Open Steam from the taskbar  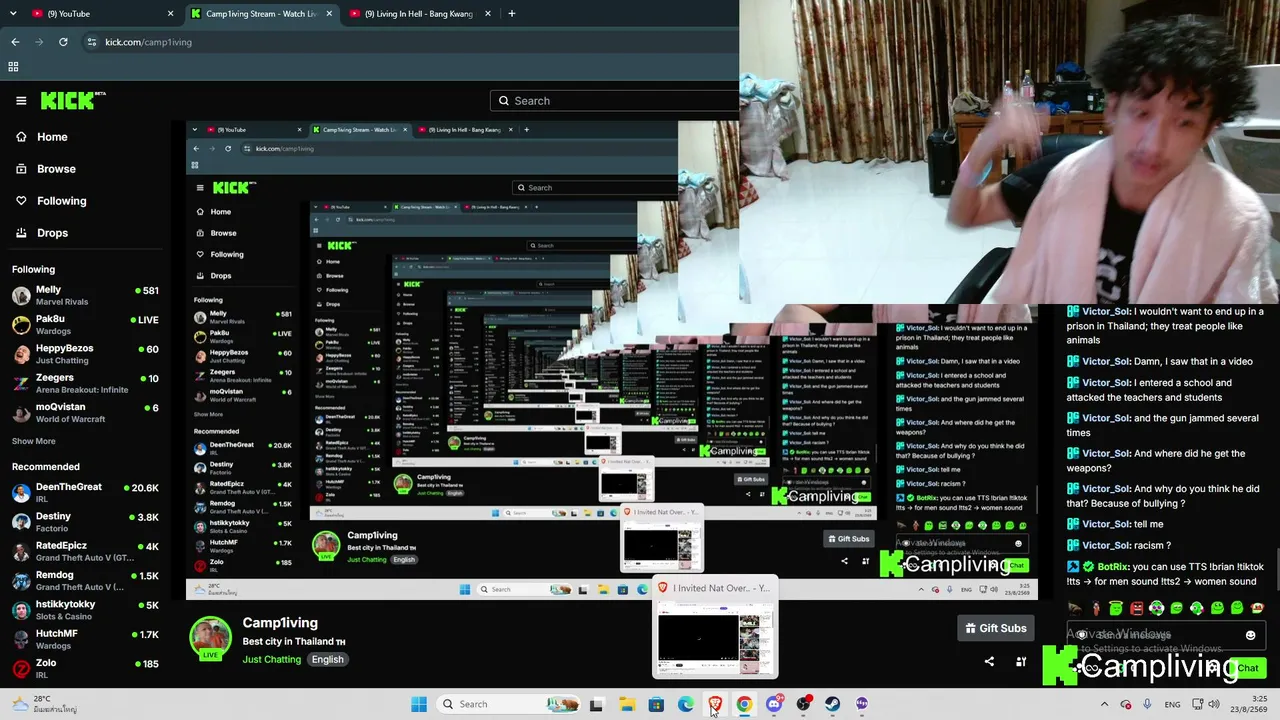pos(833,704)
